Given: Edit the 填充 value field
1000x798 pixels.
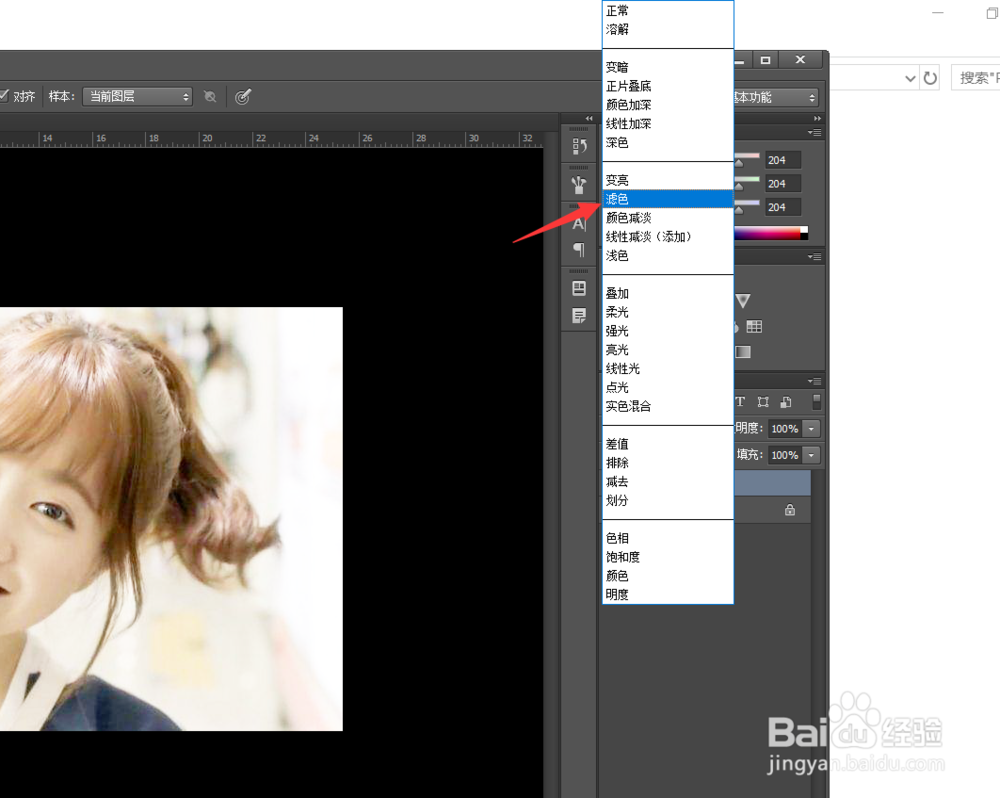Looking at the screenshot, I should pyautogui.click(x=785, y=455).
